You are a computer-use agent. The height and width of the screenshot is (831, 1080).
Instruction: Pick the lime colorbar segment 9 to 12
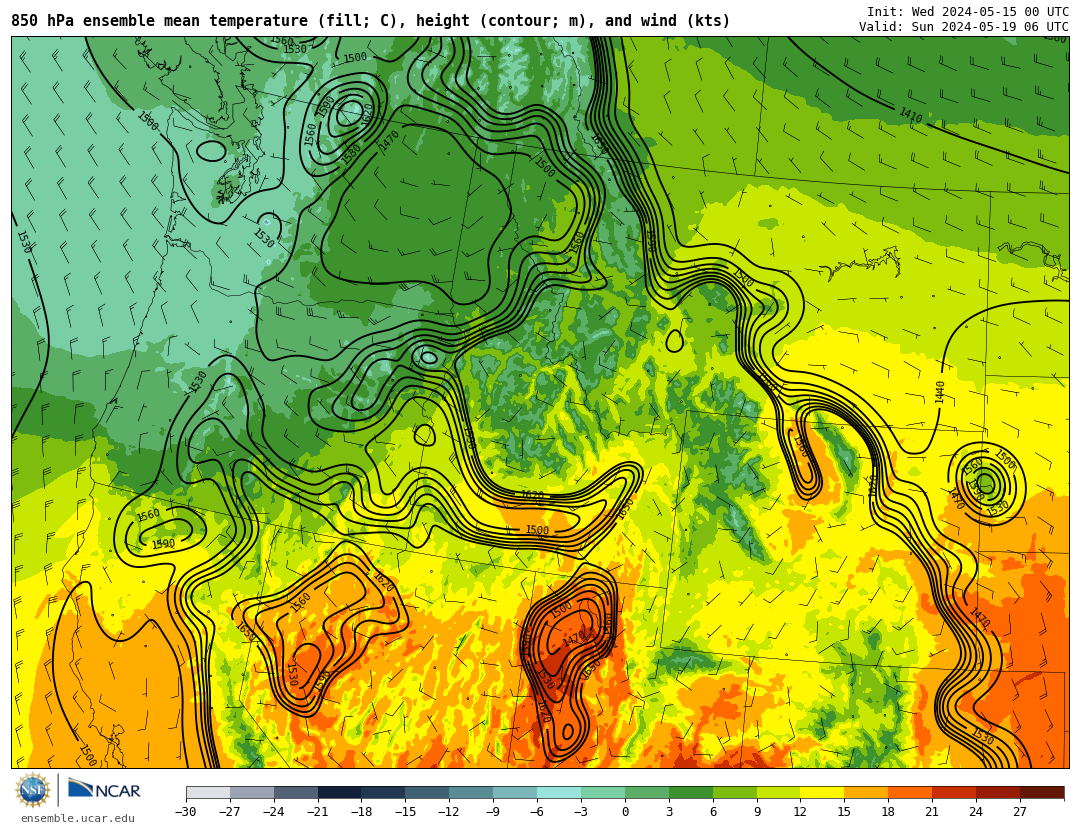pyautogui.click(x=779, y=792)
